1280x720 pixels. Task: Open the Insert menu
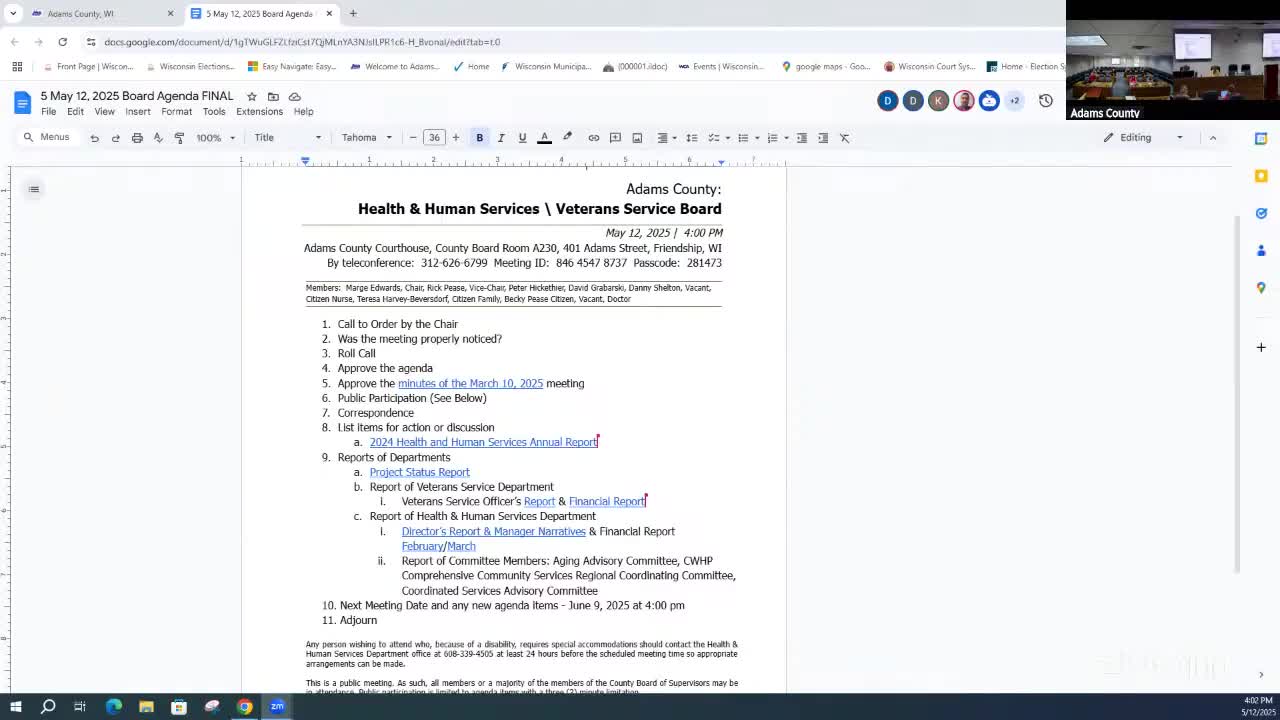click(138, 112)
